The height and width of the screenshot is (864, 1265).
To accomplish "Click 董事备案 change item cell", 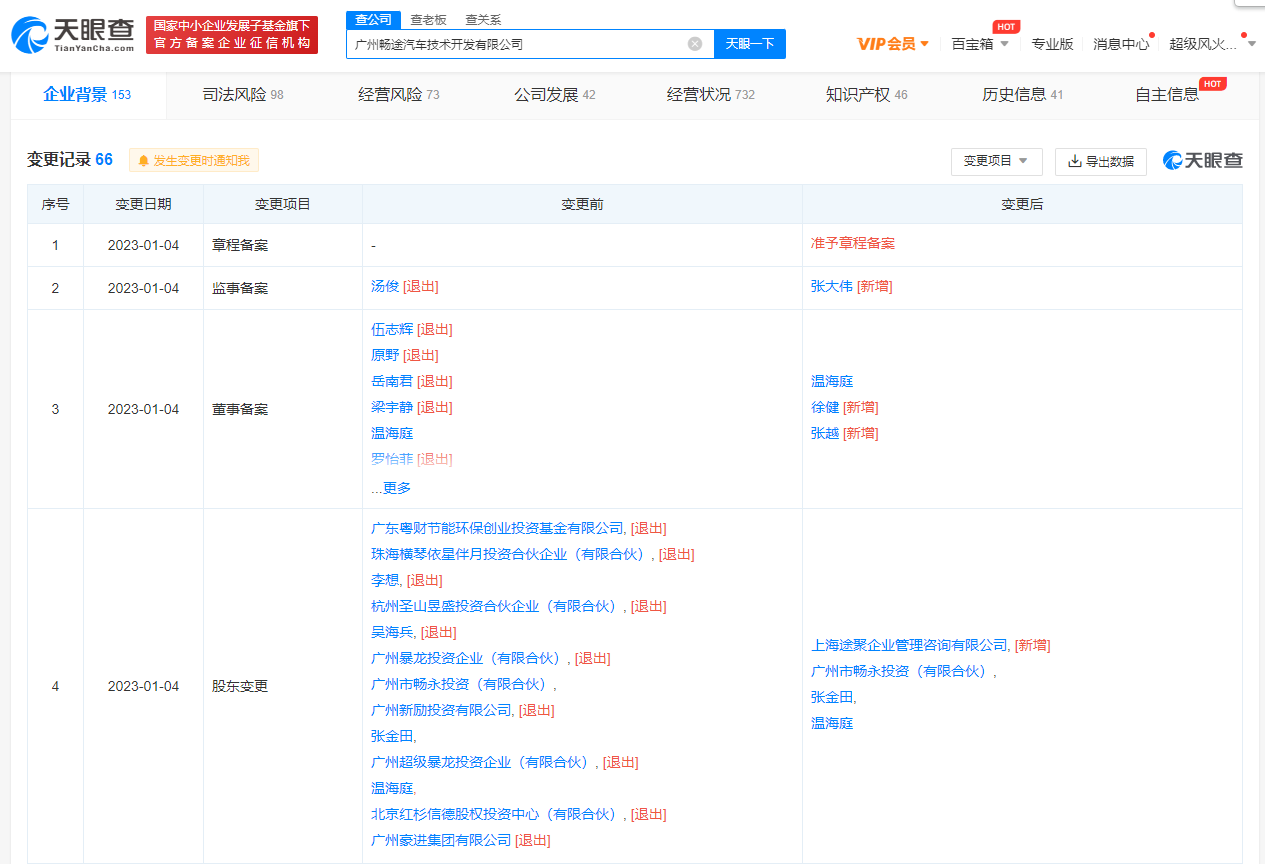I will [282, 409].
